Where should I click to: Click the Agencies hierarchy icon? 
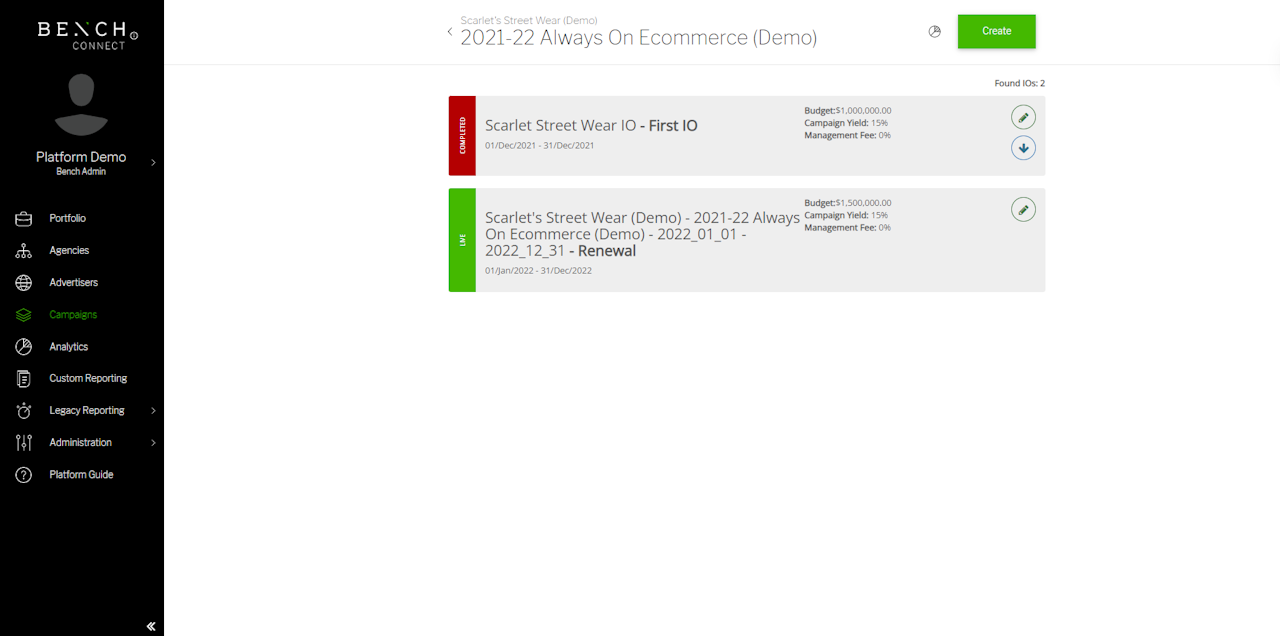coord(24,250)
